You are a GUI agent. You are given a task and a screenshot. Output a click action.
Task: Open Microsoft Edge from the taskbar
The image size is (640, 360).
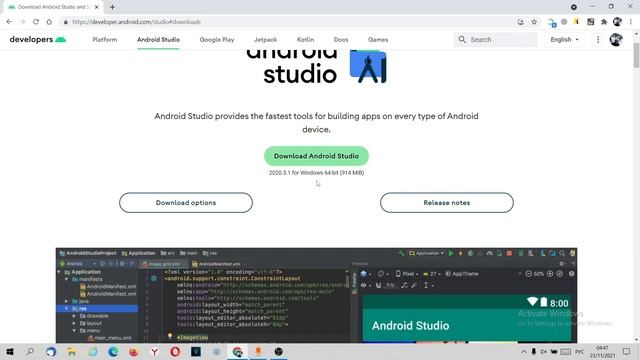pos(113,351)
